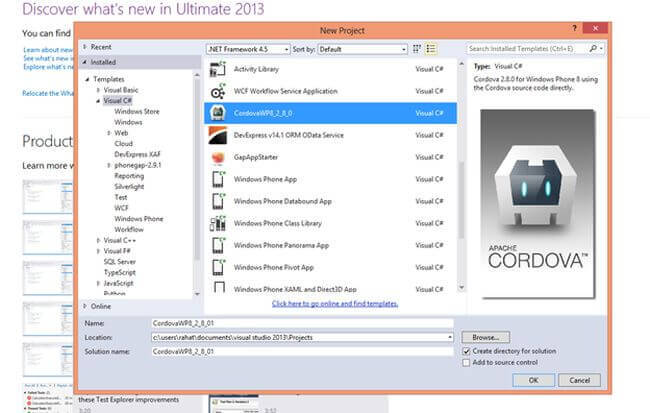Click the DevExpress ORM OData Service icon

tap(218, 135)
